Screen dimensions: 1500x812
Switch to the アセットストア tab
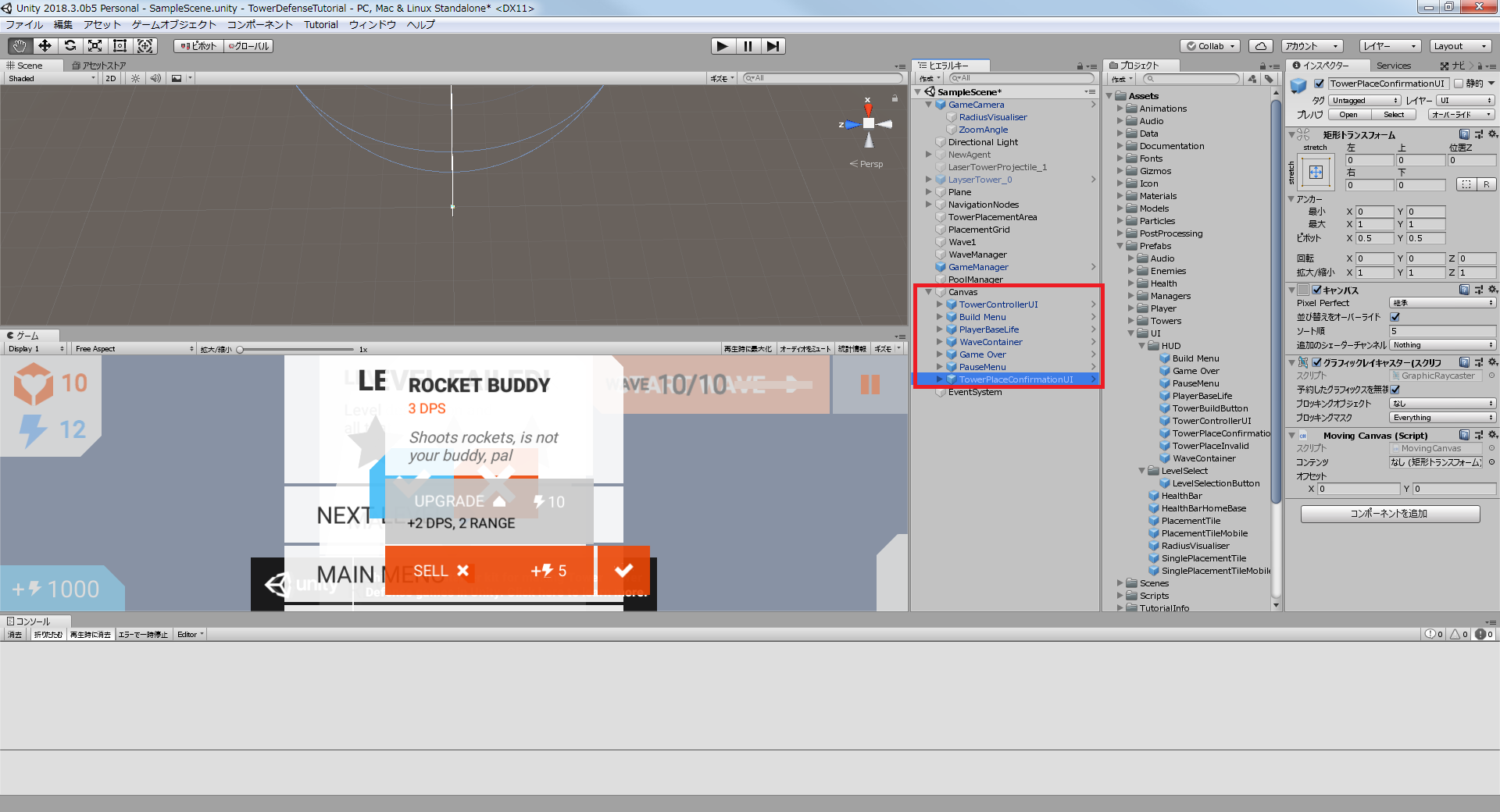point(99,66)
